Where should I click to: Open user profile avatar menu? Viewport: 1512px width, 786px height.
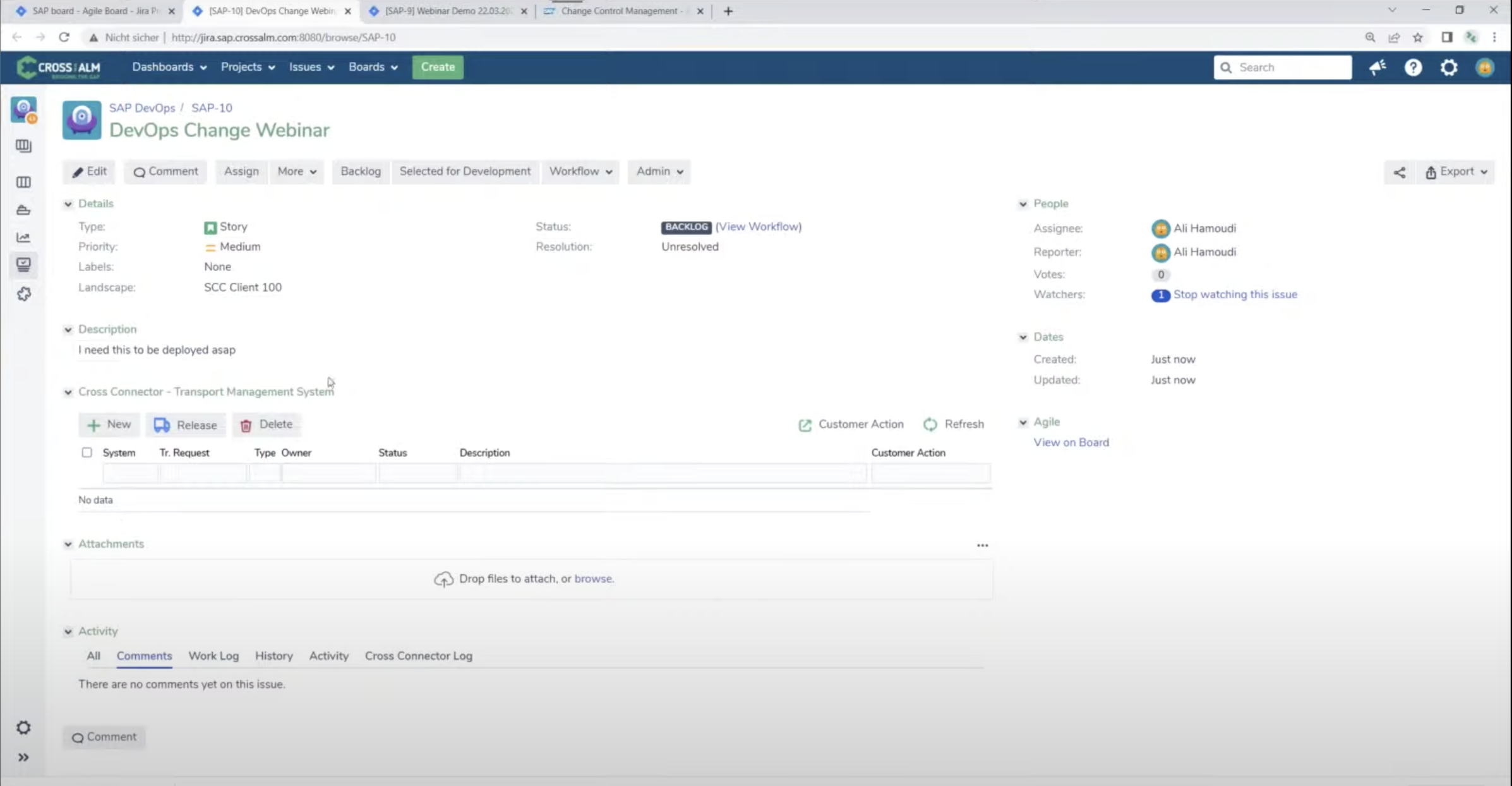click(1485, 67)
